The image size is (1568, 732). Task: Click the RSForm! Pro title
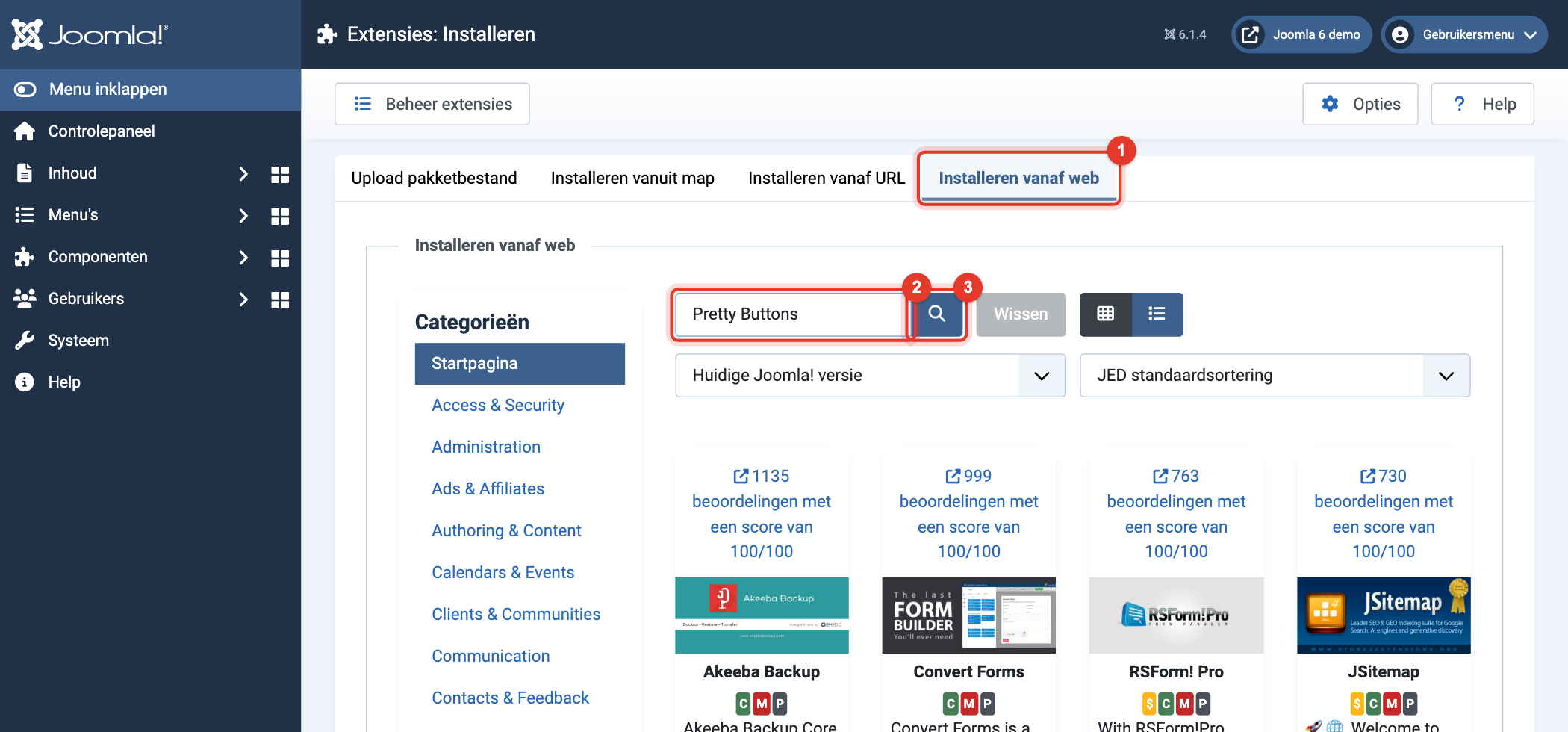[x=1176, y=672]
